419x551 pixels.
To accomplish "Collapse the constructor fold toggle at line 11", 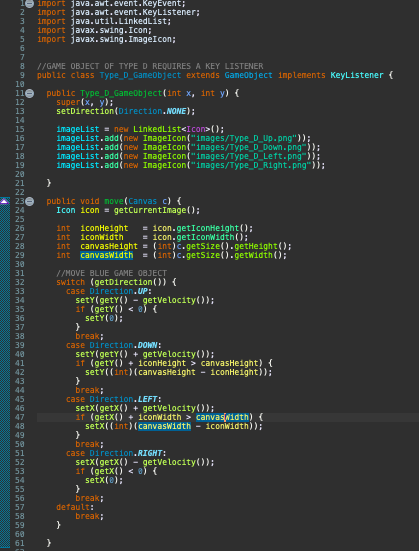I will [30, 93].
